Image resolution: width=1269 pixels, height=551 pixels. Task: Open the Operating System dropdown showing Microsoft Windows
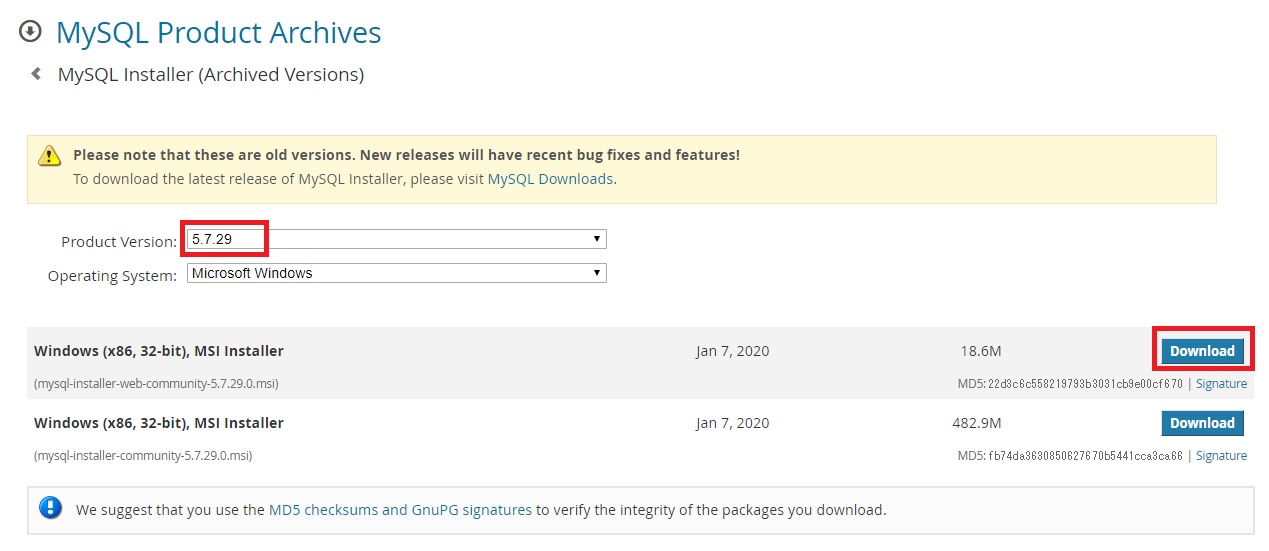coord(396,273)
